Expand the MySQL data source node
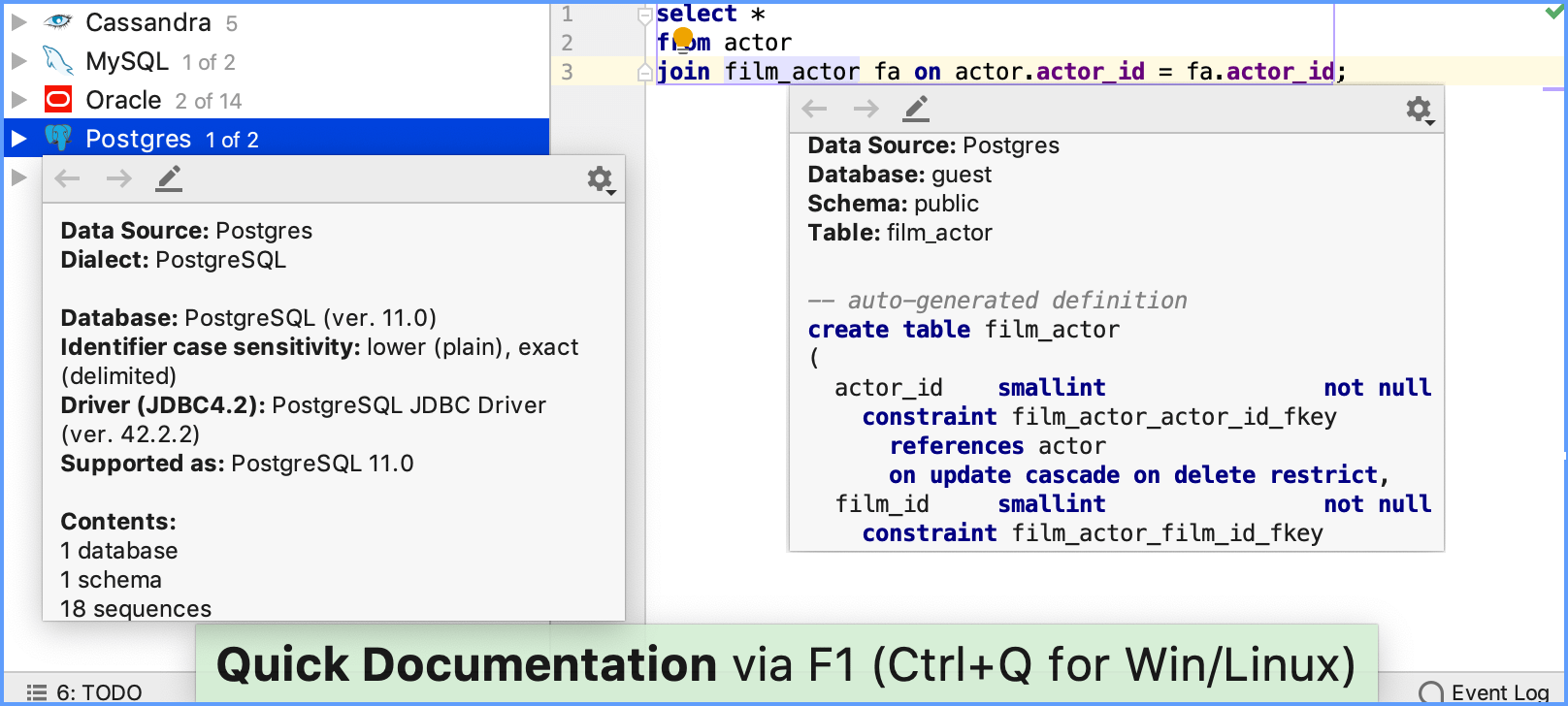This screenshot has width=1568, height=706. click(x=18, y=61)
